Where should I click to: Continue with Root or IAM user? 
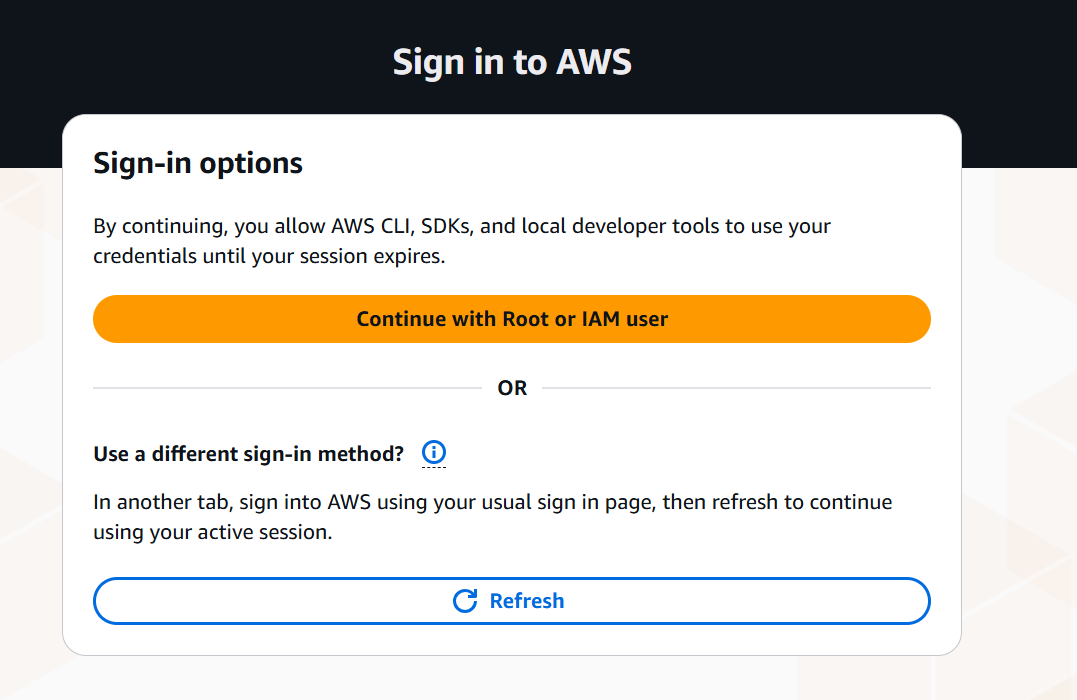pos(512,319)
